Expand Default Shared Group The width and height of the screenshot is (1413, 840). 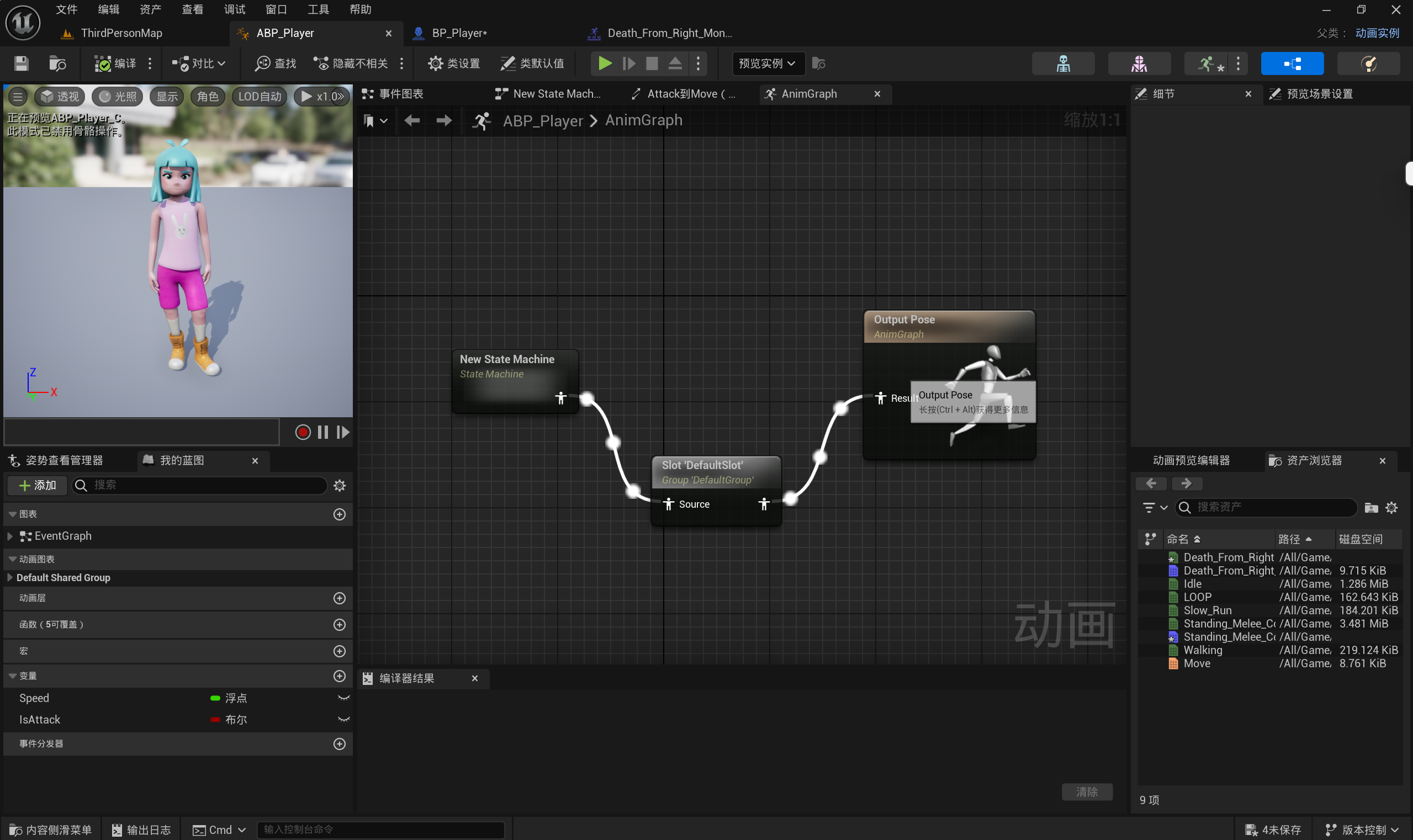pyautogui.click(x=9, y=578)
